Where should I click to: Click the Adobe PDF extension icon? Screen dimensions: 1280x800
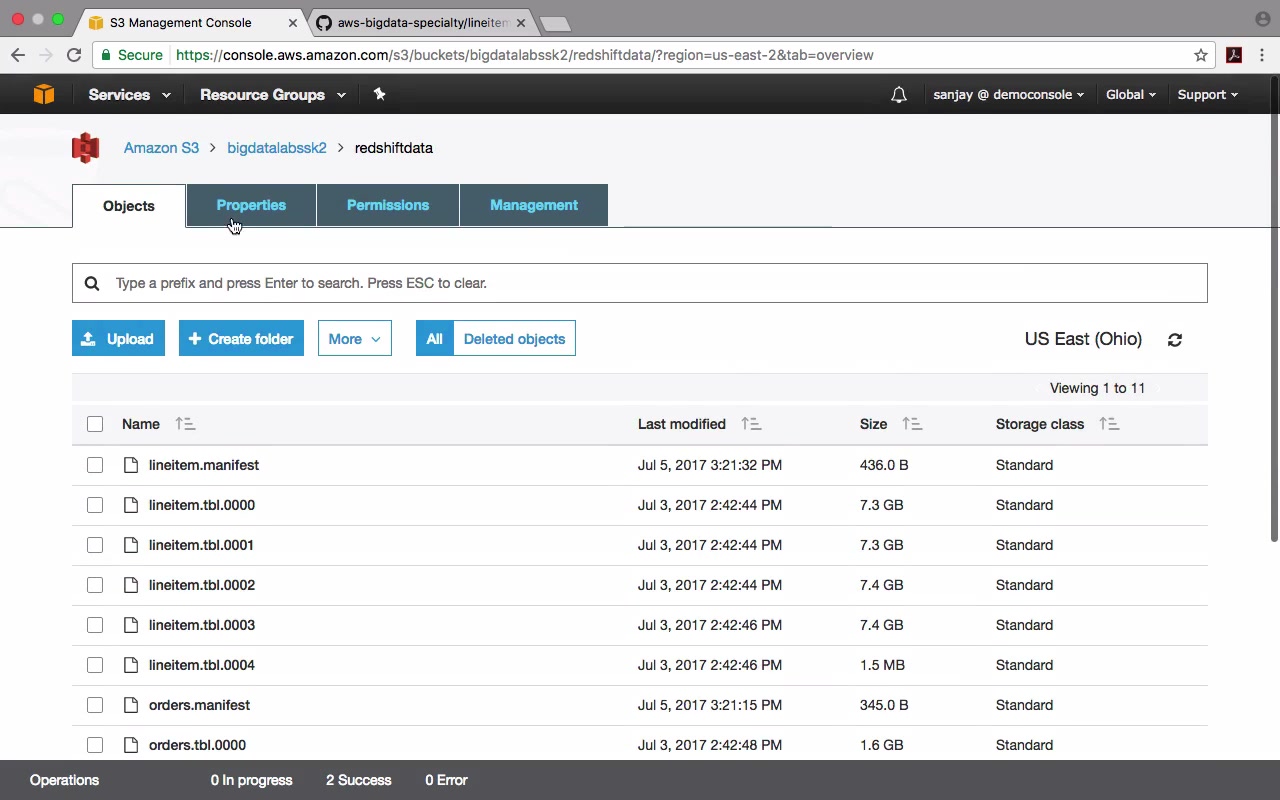point(1234,55)
